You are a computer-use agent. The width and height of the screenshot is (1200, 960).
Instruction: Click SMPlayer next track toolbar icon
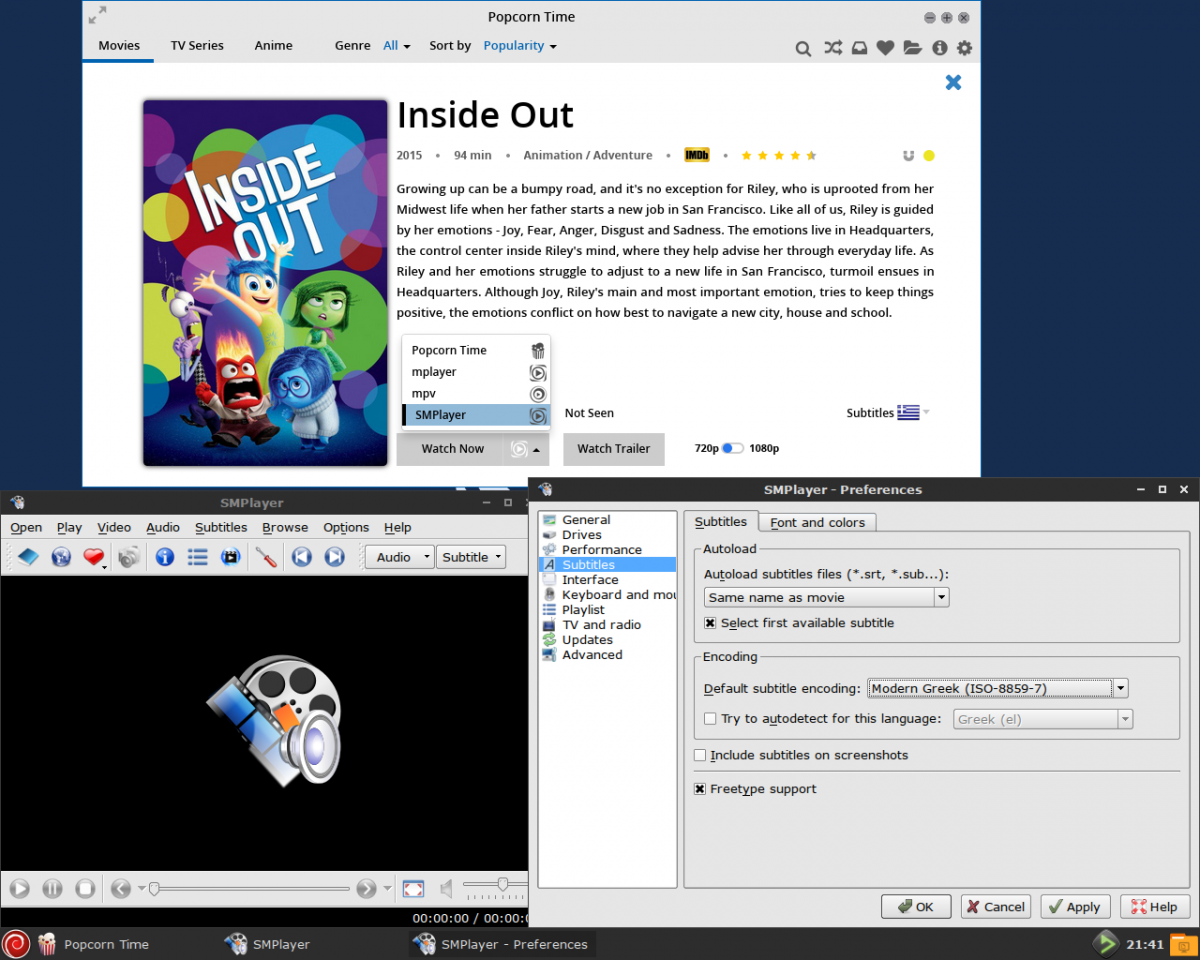tap(335, 557)
